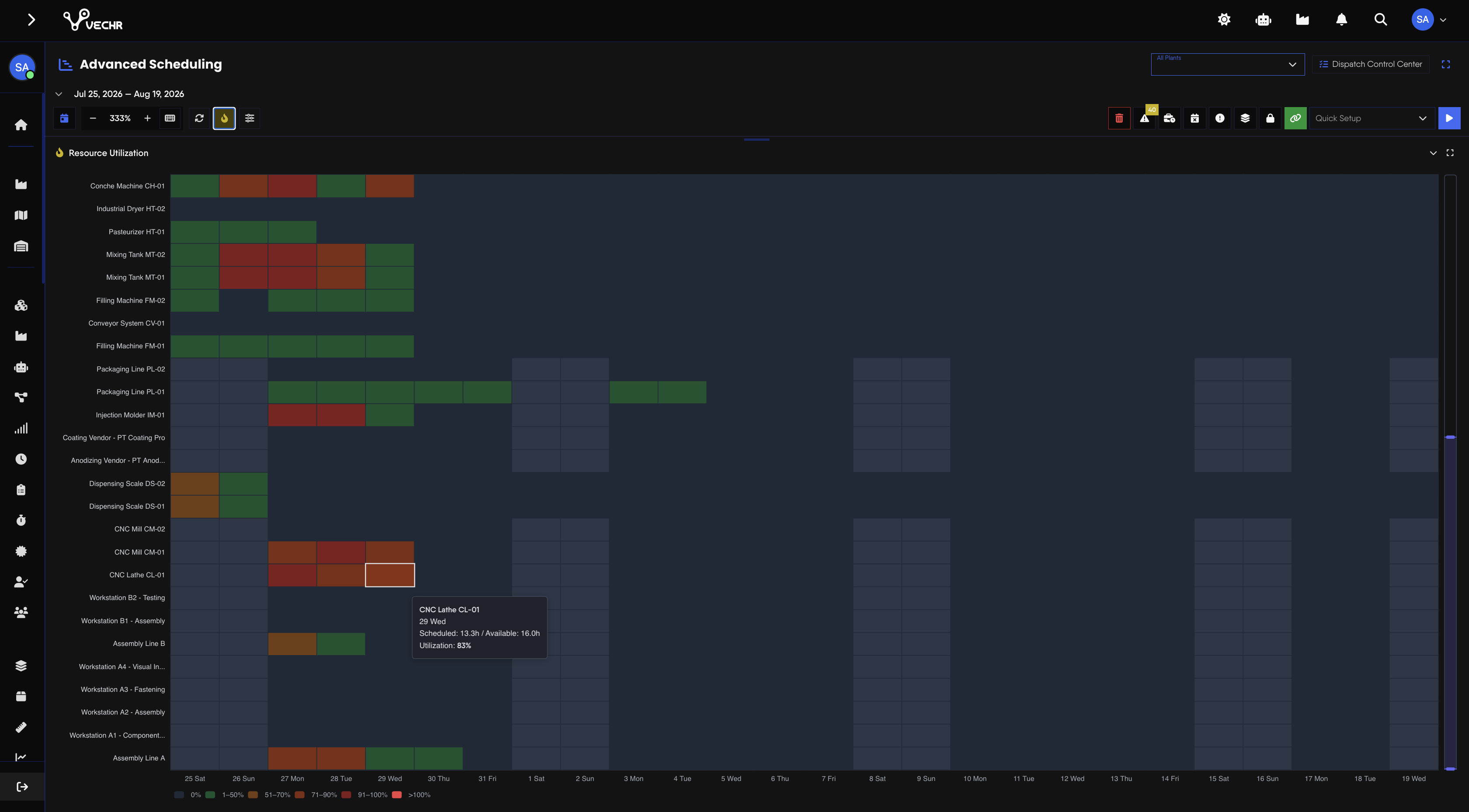
Task: Toggle fullscreen for the scheduling page
Action: [x=1446, y=64]
